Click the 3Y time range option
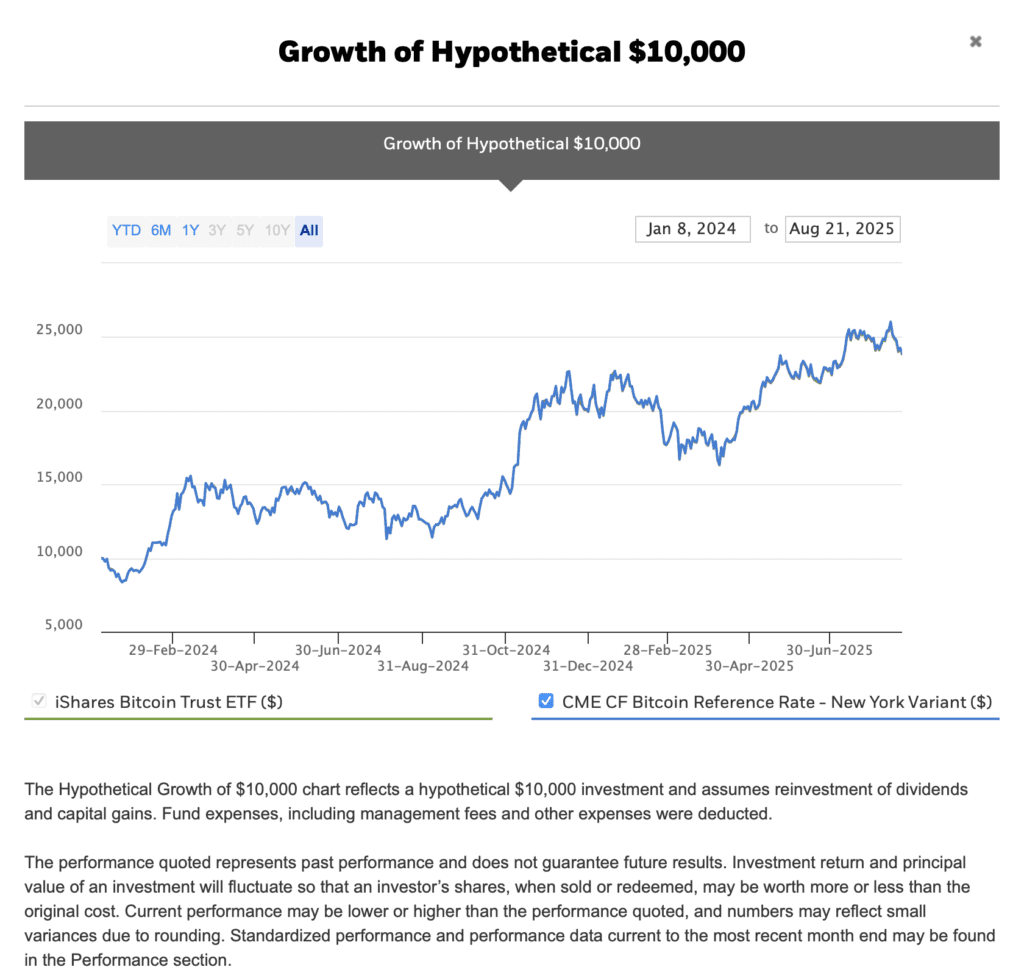This screenshot has width=1024, height=967. tap(217, 230)
